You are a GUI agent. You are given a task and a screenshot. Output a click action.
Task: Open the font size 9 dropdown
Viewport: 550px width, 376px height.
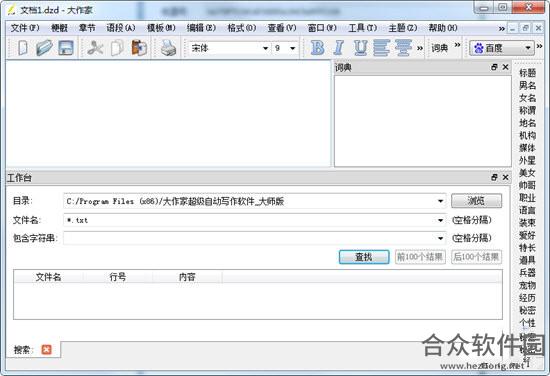(x=293, y=48)
